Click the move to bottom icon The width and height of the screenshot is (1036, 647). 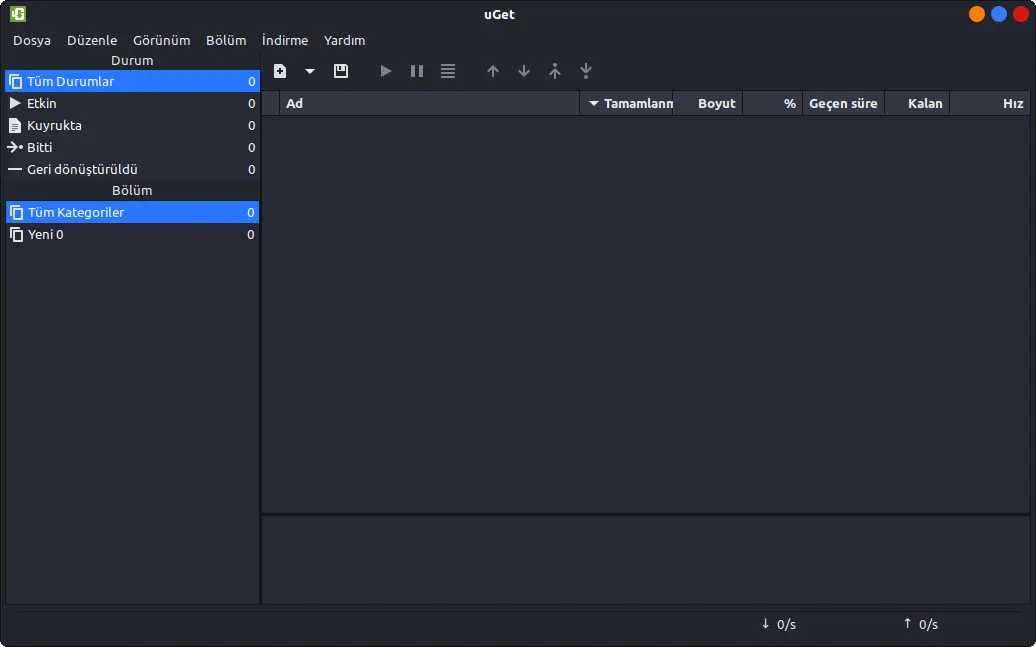(x=586, y=71)
